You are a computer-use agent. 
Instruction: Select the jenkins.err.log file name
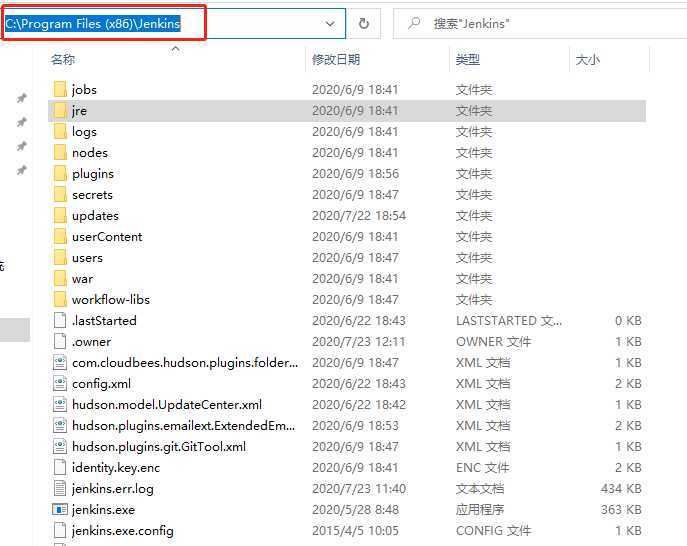pos(113,489)
